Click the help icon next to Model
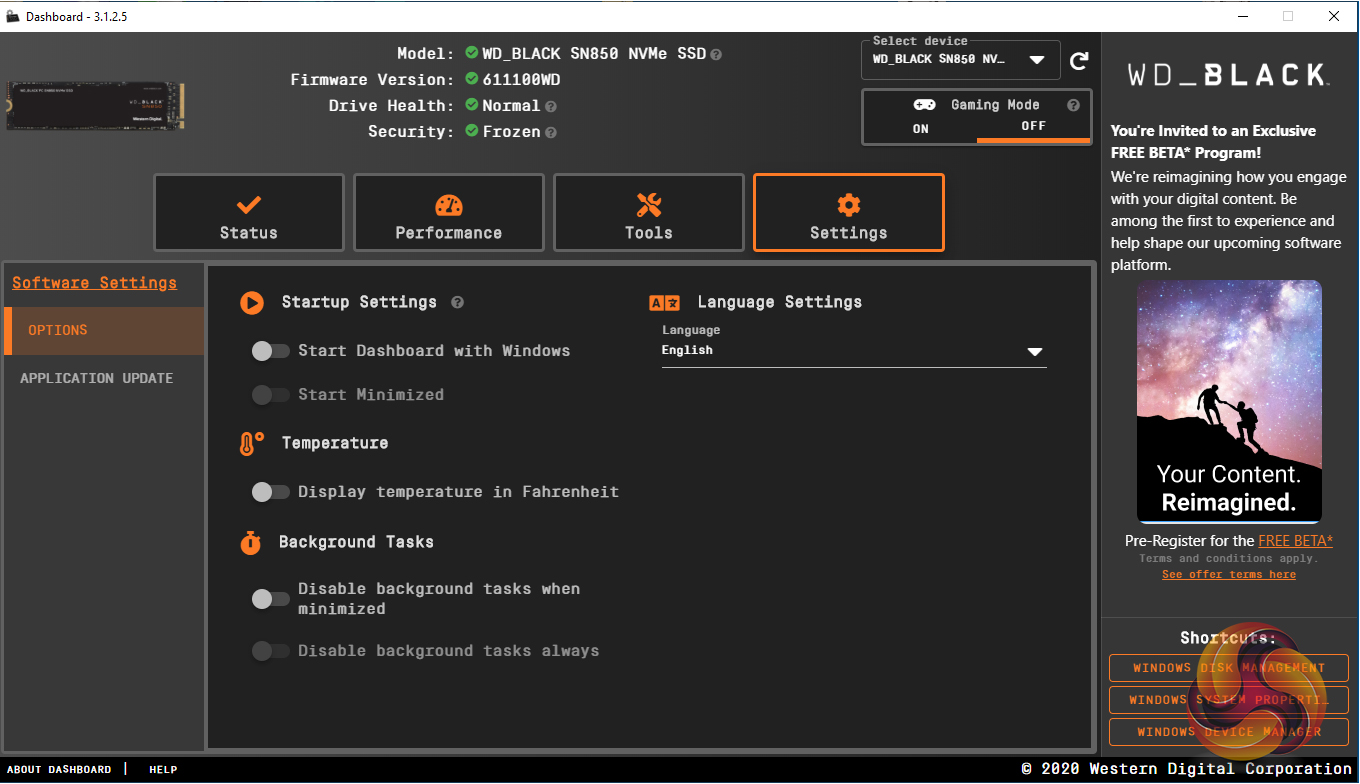This screenshot has width=1360, height=784. click(x=716, y=54)
